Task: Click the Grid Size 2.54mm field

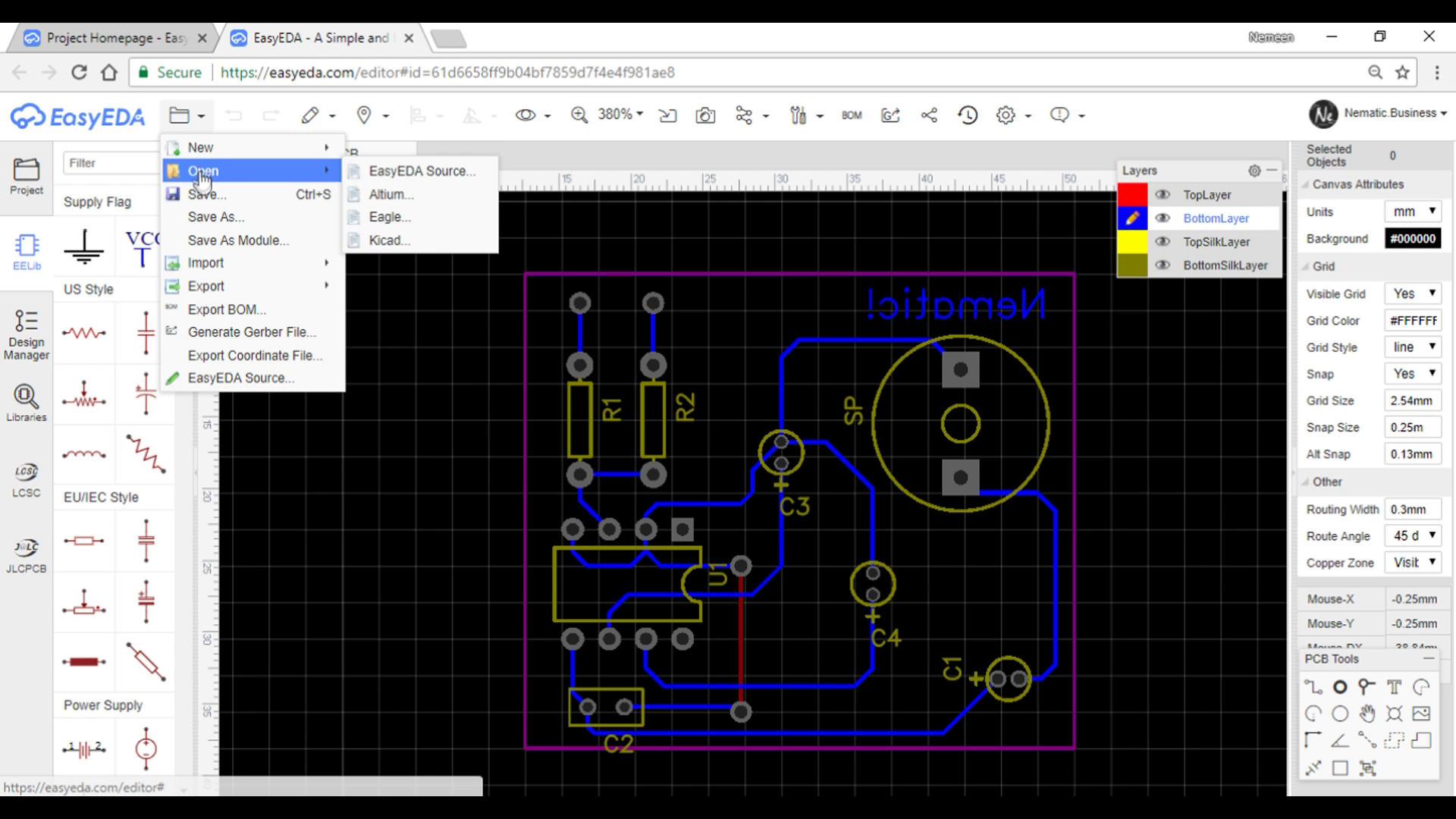Action: pos(1413,400)
